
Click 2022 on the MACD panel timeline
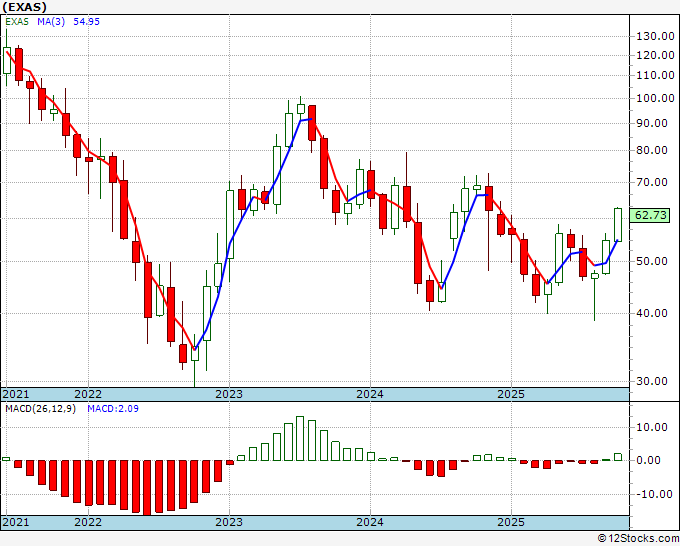coord(88,522)
